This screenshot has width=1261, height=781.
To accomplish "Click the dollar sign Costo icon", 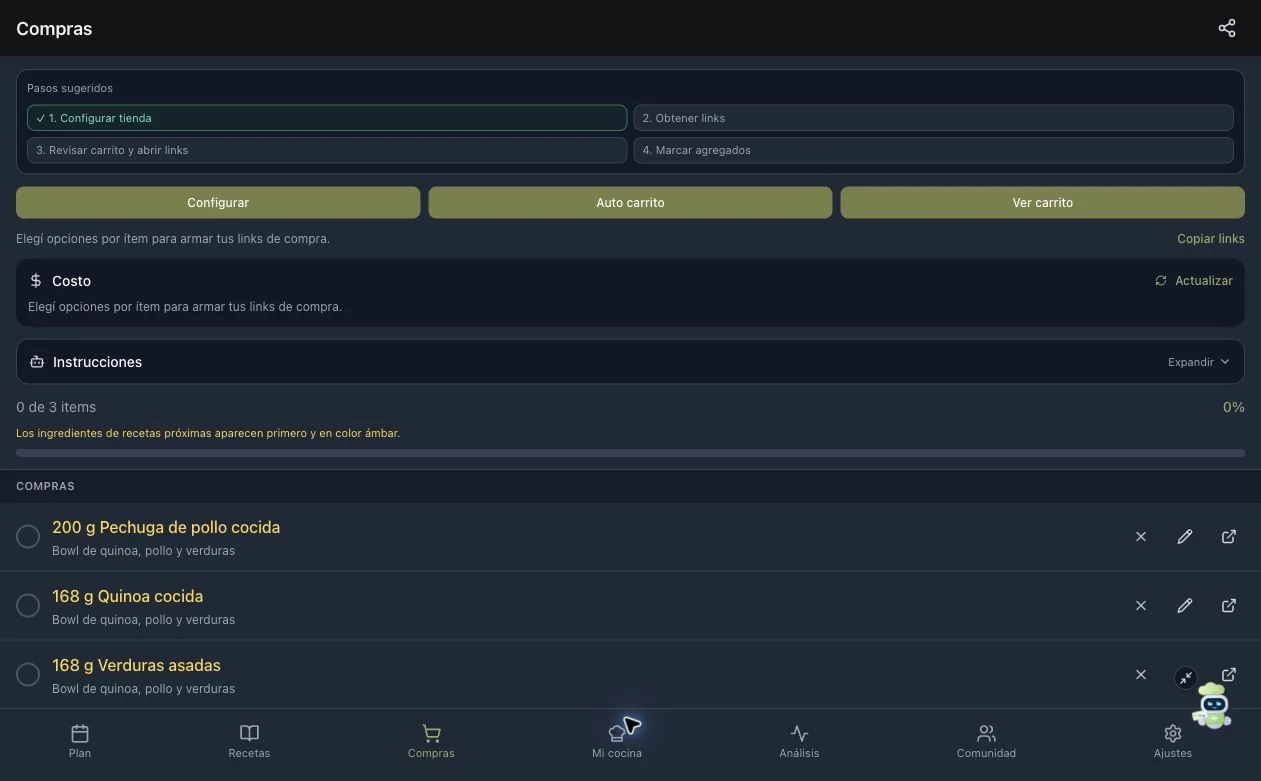I will click(x=36, y=281).
